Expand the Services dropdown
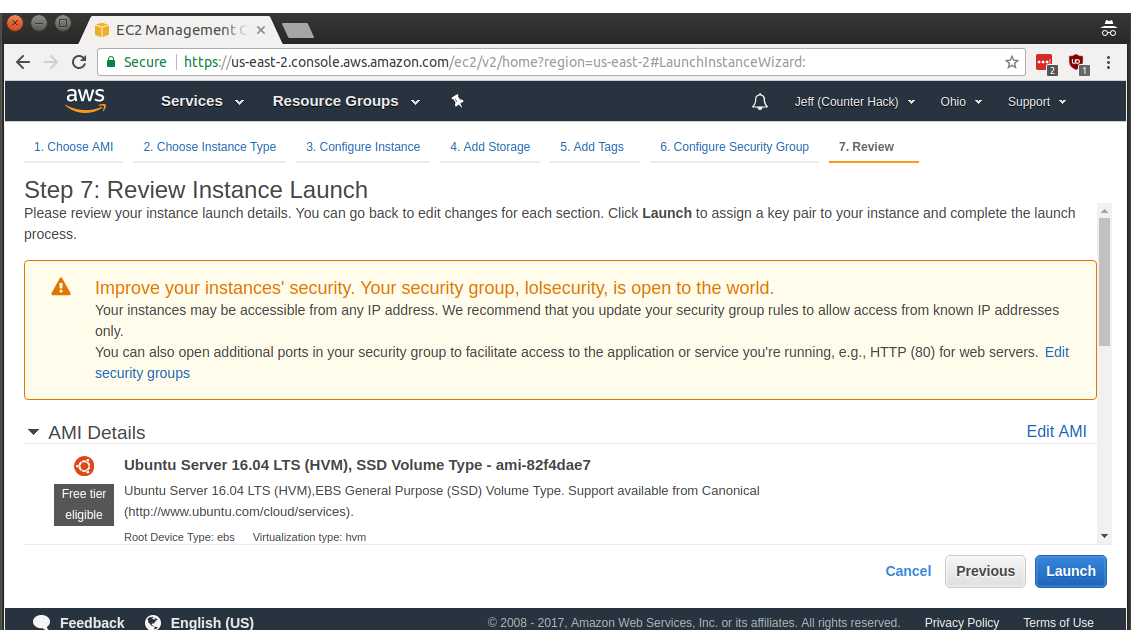 pos(202,101)
